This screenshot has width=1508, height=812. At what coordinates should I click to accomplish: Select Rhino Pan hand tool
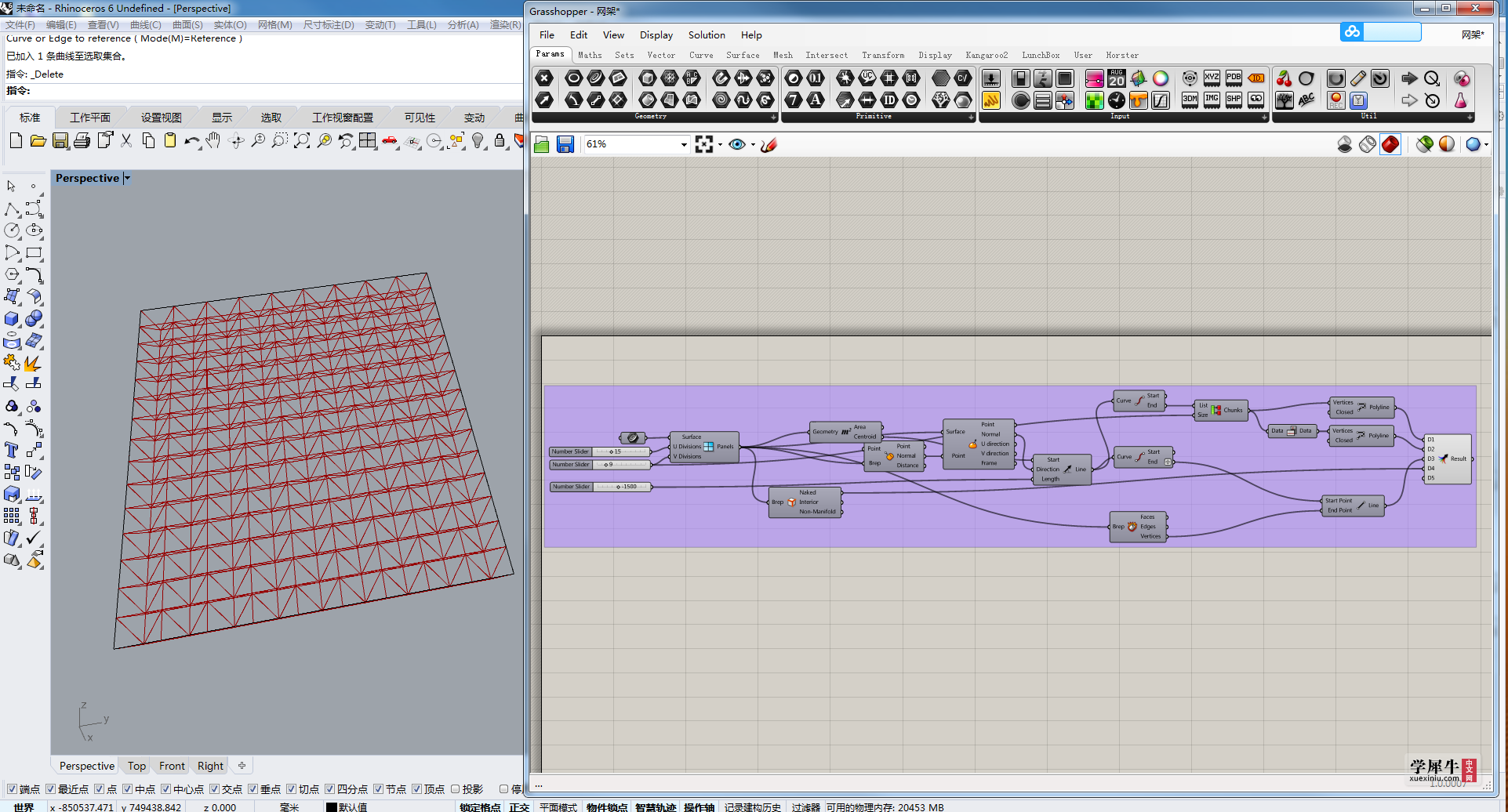tap(213, 140)
